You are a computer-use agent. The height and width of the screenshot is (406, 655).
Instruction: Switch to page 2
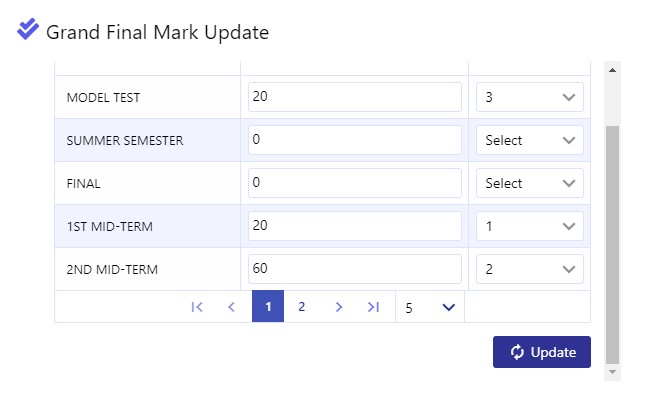tap(302, 307)
